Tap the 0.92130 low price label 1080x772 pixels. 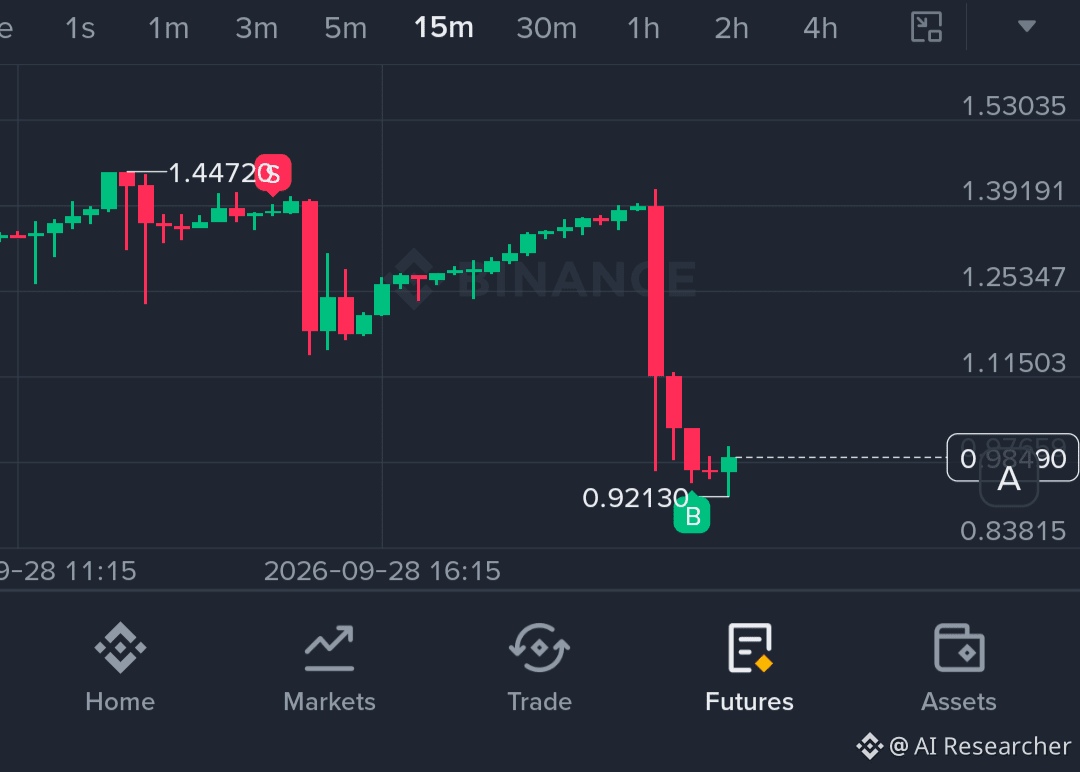coord(635,498)
